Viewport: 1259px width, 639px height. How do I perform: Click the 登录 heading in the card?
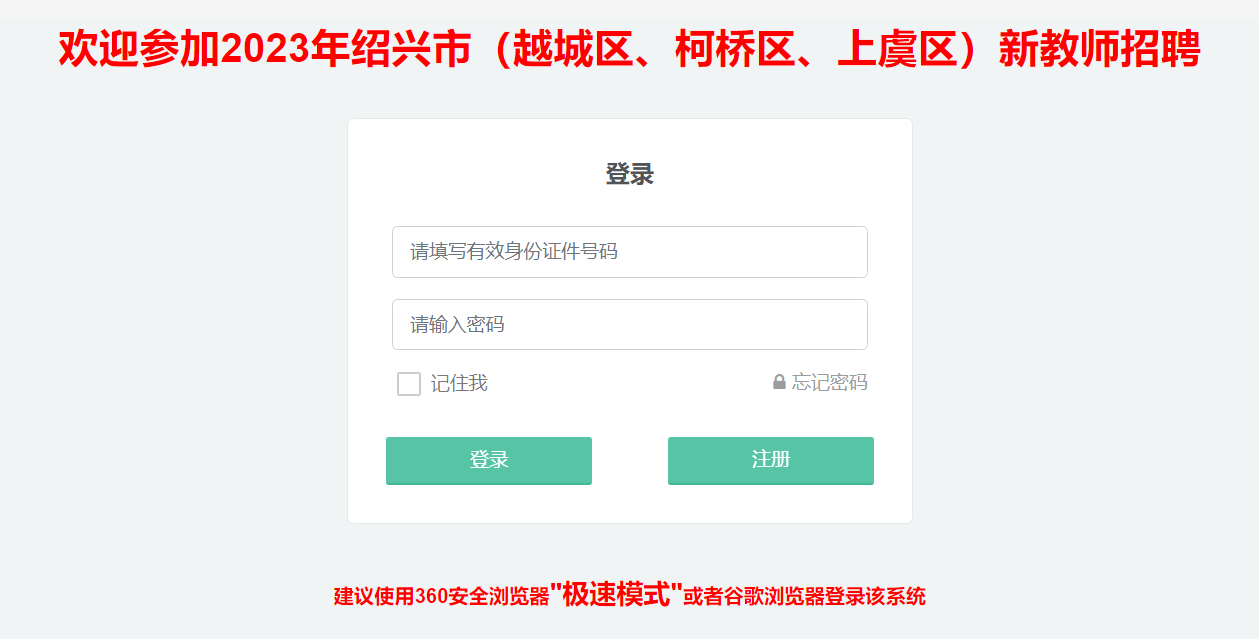[x=629, y=174]
